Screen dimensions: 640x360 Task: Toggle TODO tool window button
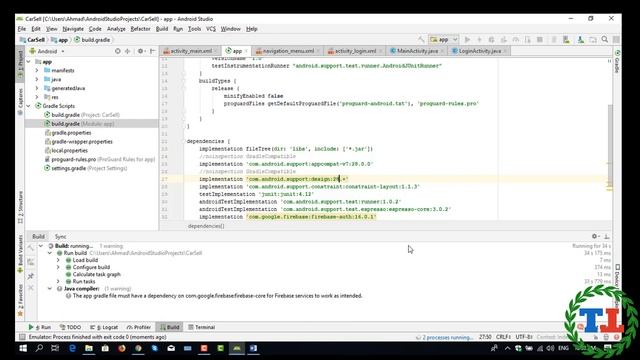(x=71, y=327)
